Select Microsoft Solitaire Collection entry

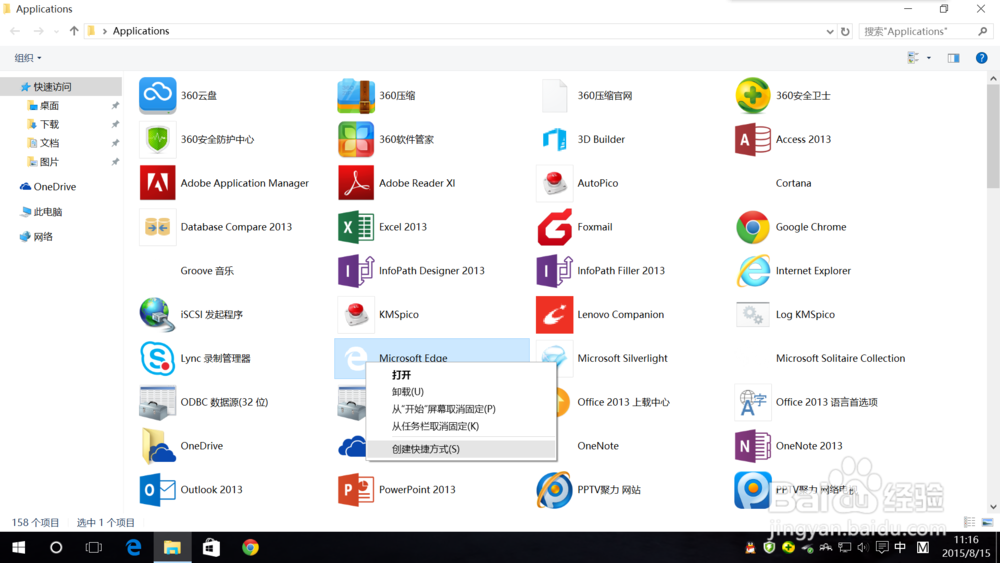[840, 358]
